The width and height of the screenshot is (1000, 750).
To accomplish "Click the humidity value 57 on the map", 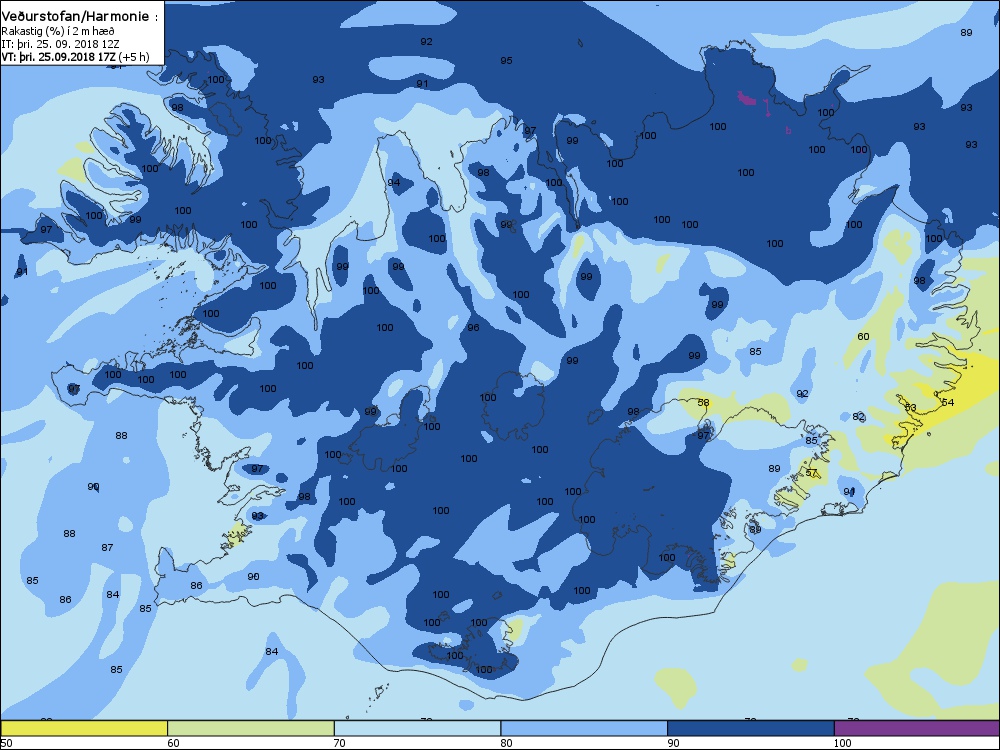I will click(x=811, y=473).
